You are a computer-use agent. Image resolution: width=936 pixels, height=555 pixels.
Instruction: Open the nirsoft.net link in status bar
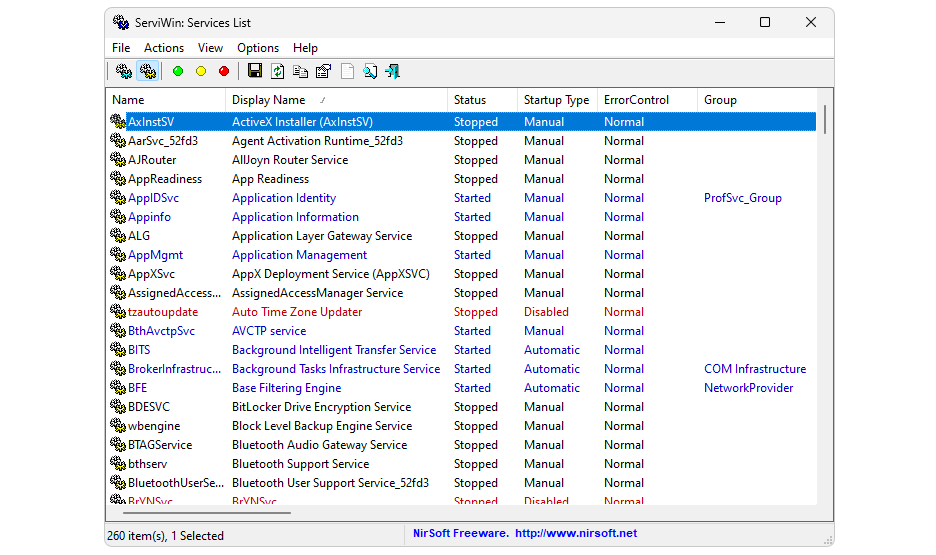click(x=576, y=533)
